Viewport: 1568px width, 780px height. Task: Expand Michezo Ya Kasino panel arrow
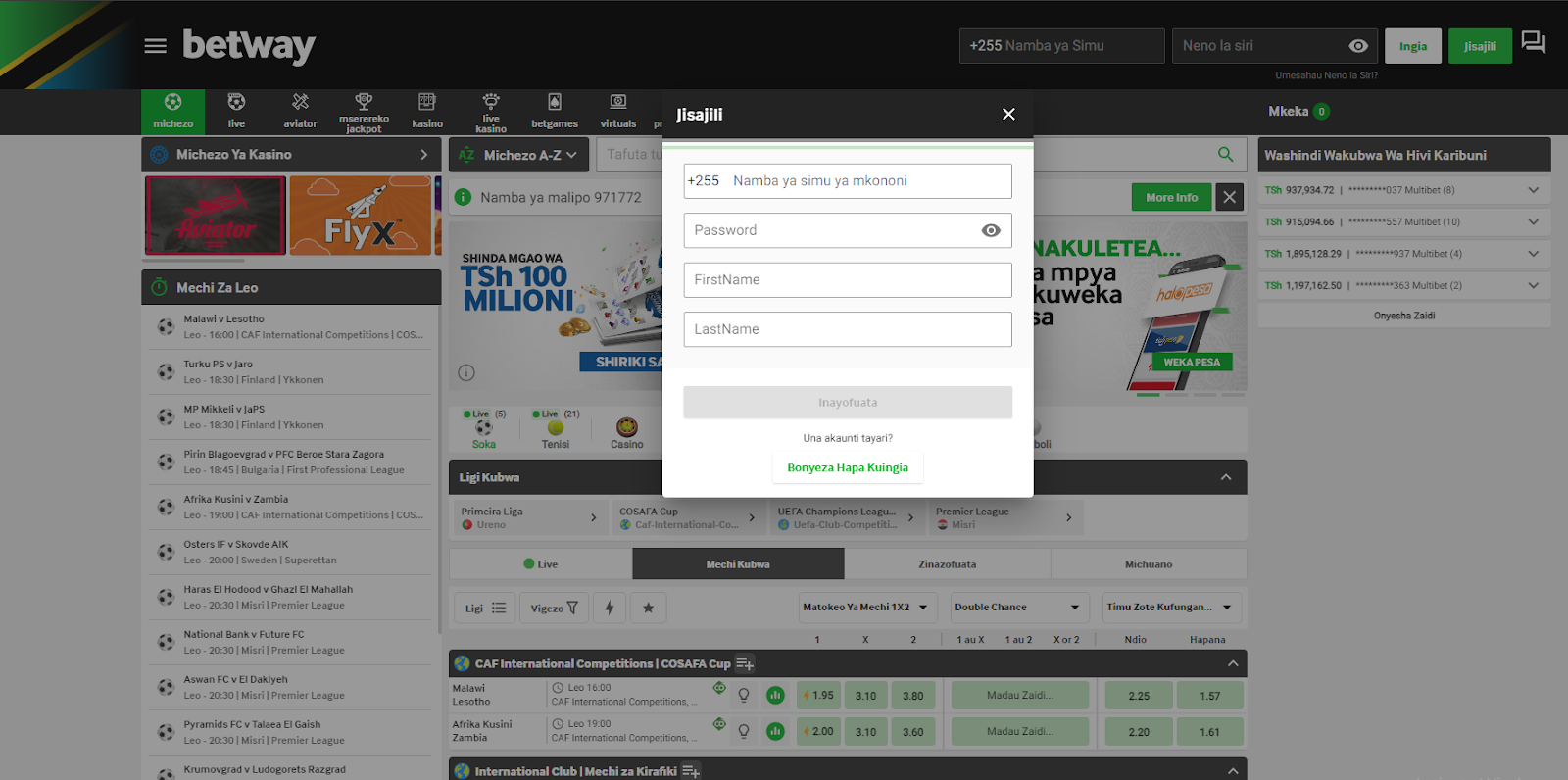[x=423, y=155]
